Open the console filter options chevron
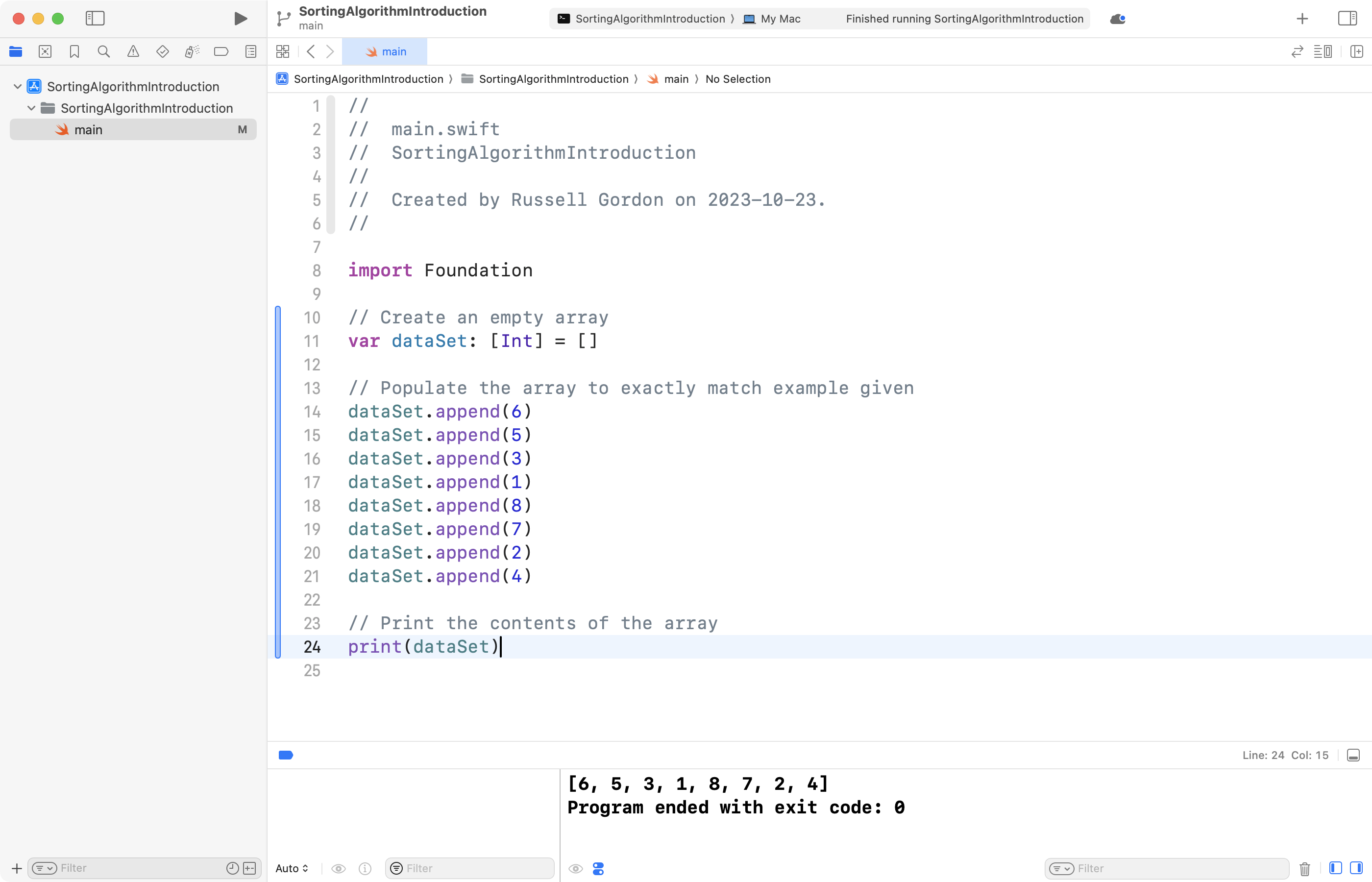The image size is (1372, 882). click(x=1062, y=868)
